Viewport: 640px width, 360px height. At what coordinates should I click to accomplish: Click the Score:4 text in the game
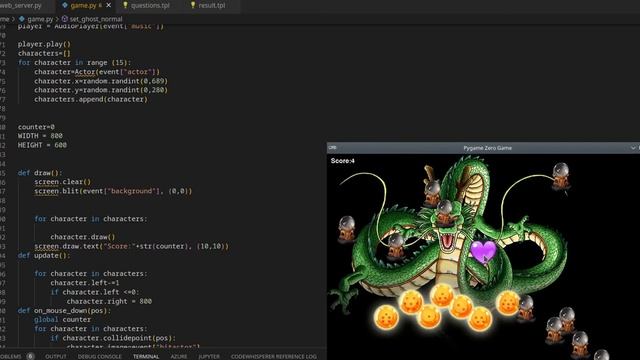pyautogui.click(x=343, y=161)
